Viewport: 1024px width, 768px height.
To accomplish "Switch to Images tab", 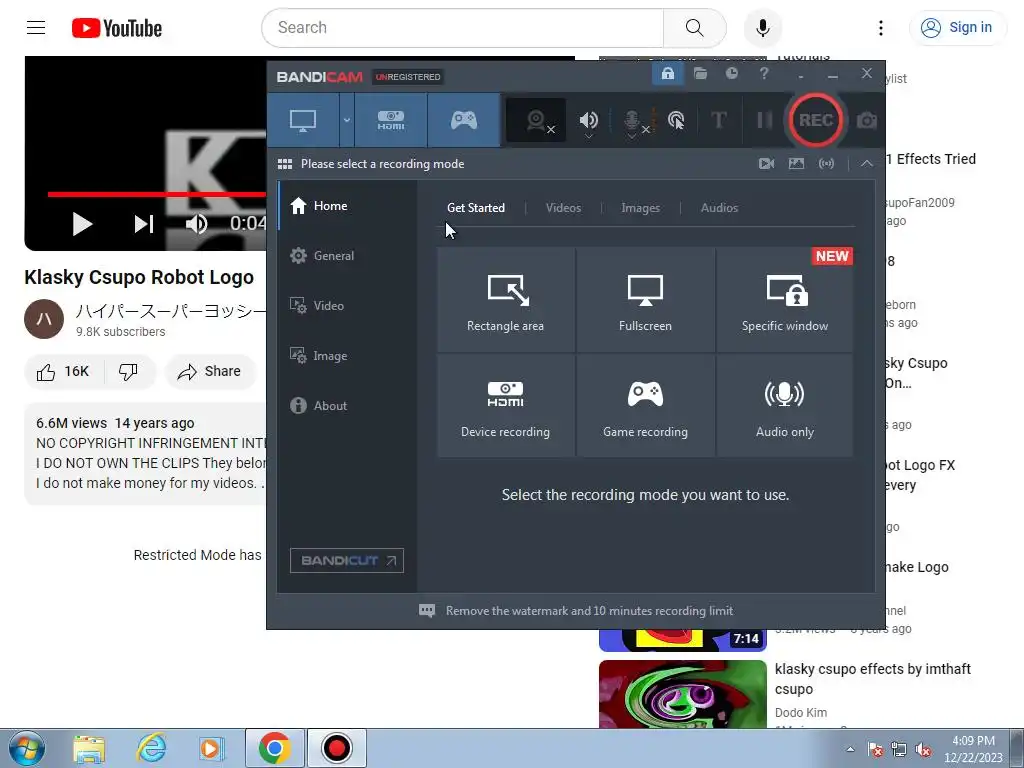I will click(x=640, y=208).
